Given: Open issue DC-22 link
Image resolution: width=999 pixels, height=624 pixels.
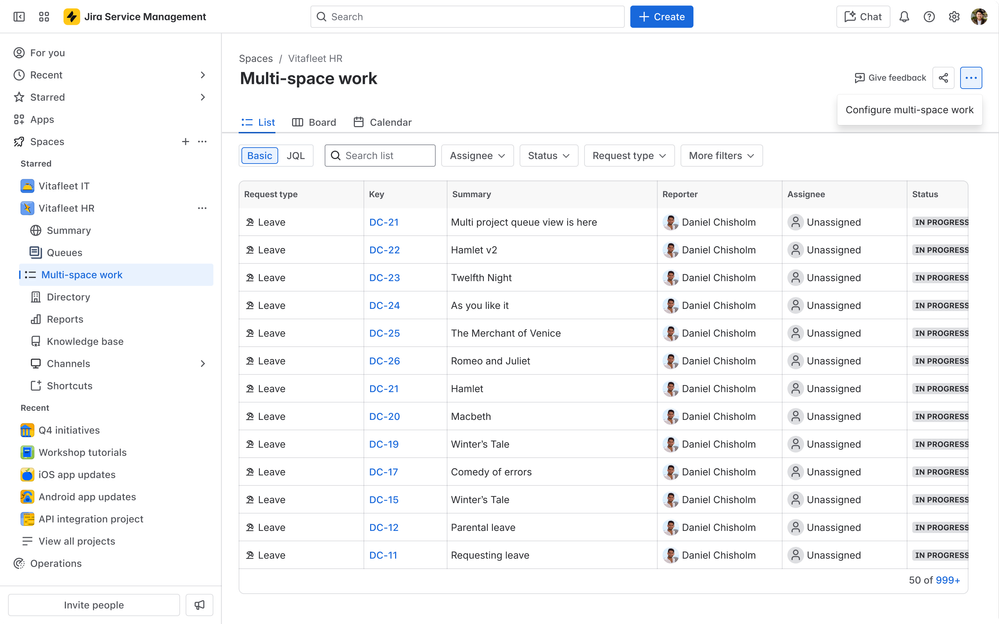Looking at the screenshot, I should coord(384,250).
